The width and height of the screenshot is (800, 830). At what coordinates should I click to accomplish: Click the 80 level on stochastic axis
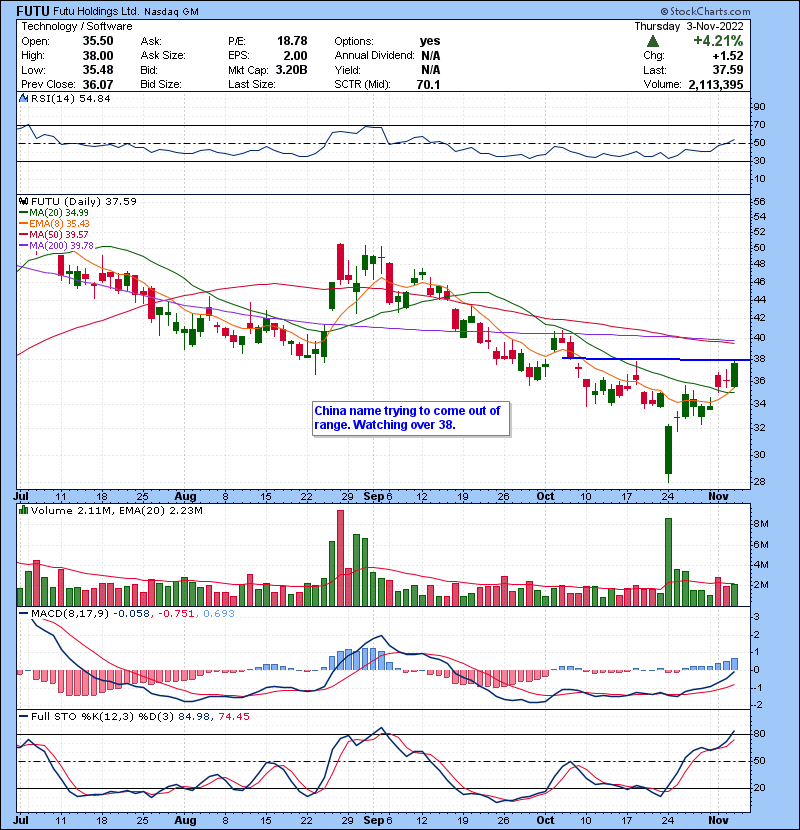tap(759, 734)
